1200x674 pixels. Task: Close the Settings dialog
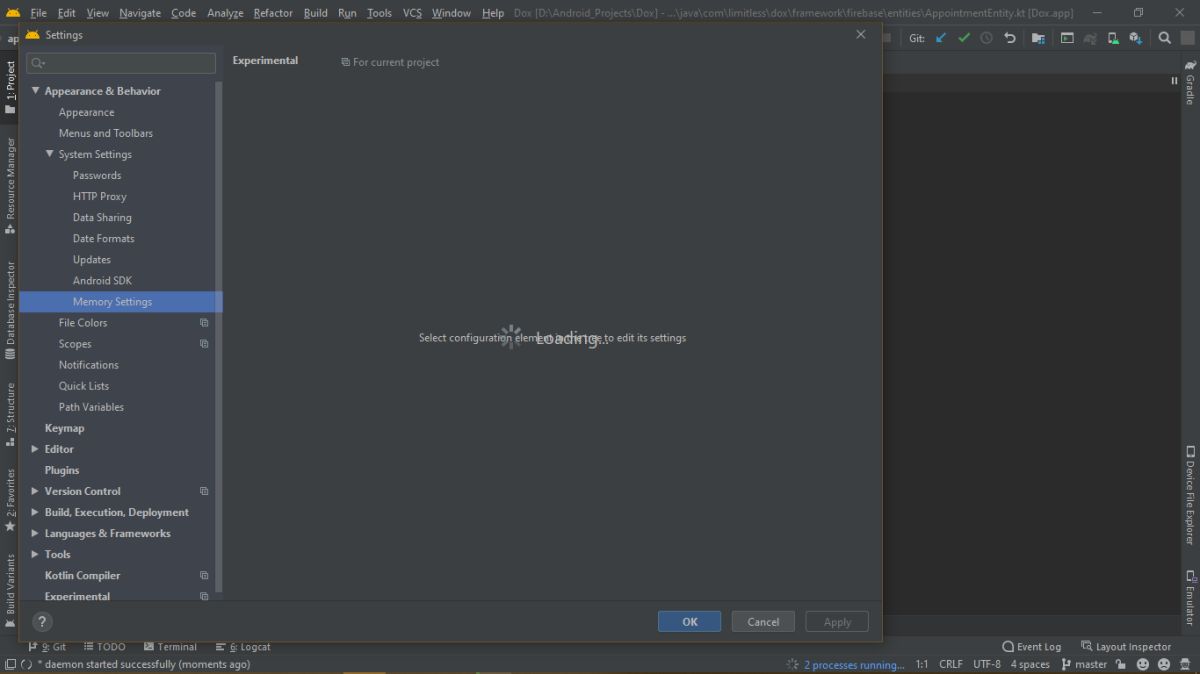coord(861,35)
